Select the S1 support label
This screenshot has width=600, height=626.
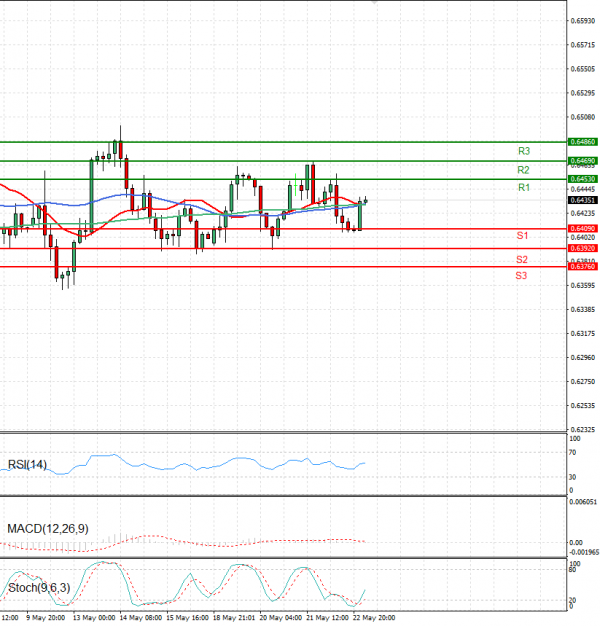tap(522, 235)
